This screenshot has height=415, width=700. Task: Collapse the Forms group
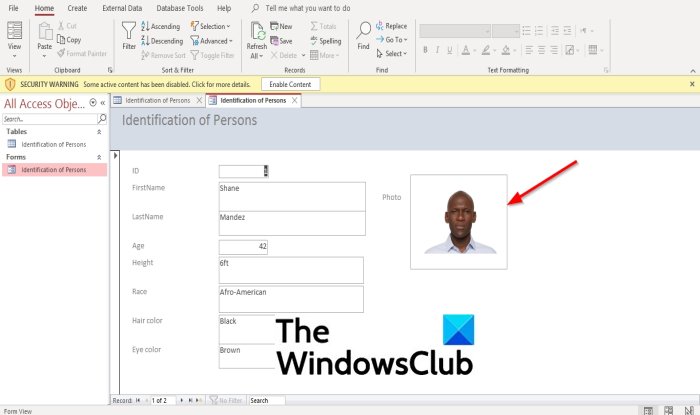tap(99, 157)
